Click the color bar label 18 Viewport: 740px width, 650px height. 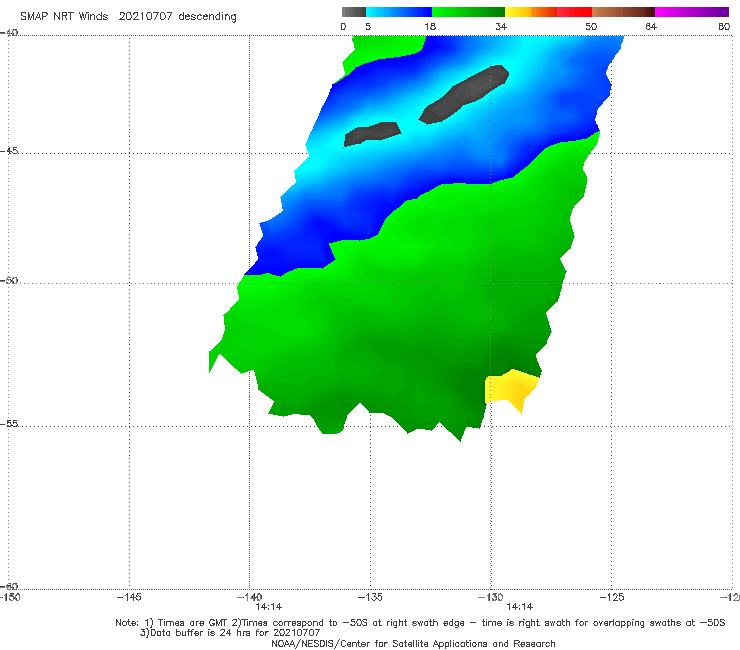tap(430, 26)
